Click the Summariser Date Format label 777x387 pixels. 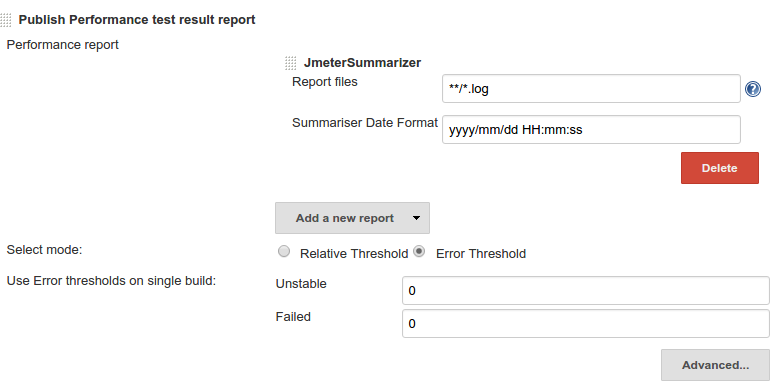click(x=365, y=123)
